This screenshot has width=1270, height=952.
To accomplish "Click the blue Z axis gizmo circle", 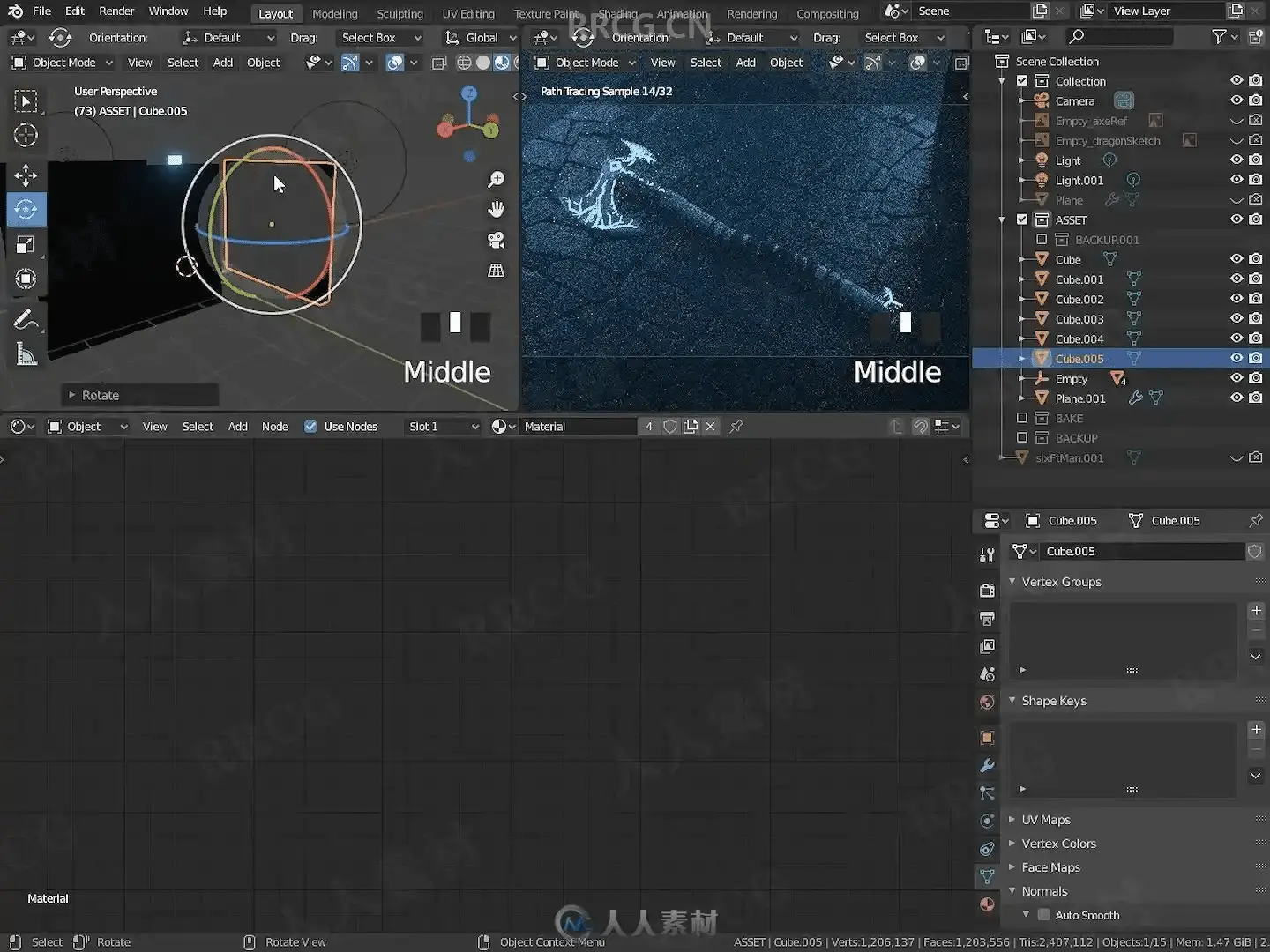I will 469,93.
